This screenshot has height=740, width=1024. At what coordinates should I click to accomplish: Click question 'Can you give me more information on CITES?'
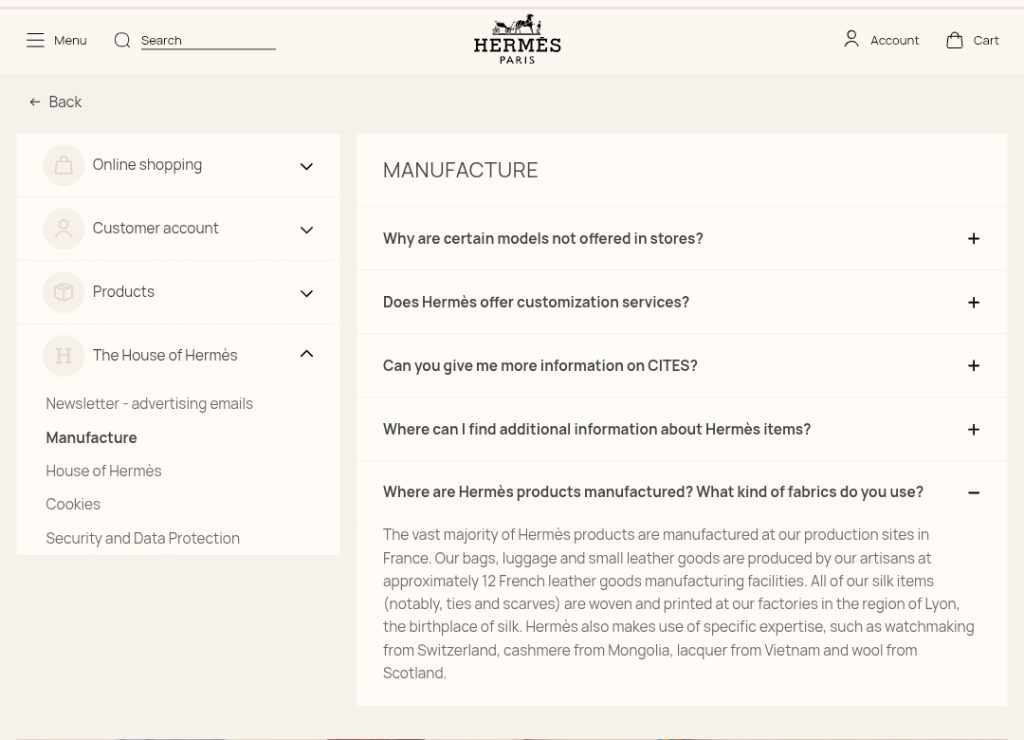click(x=540, y=365)
